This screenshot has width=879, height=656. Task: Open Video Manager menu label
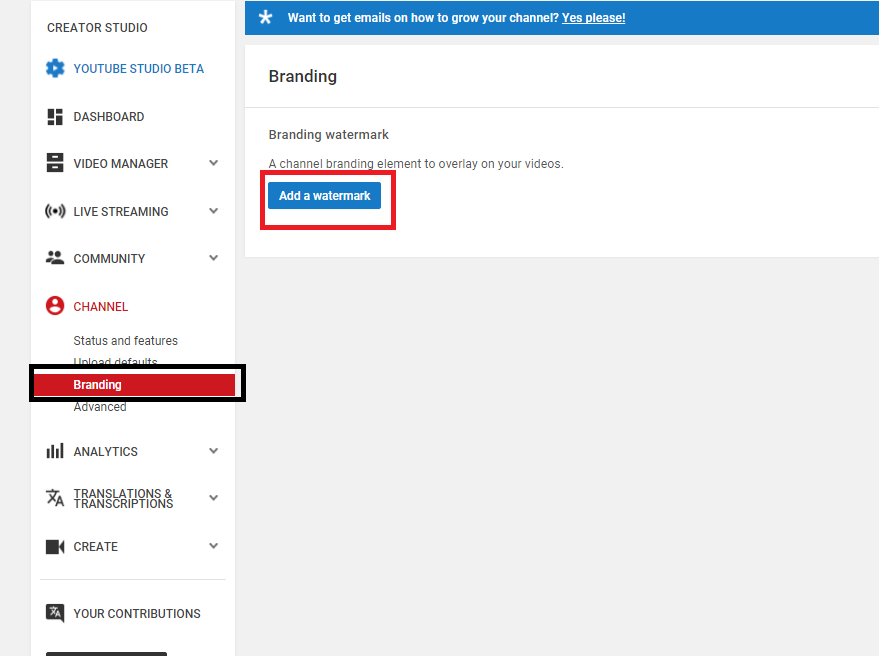pos(121,164)
